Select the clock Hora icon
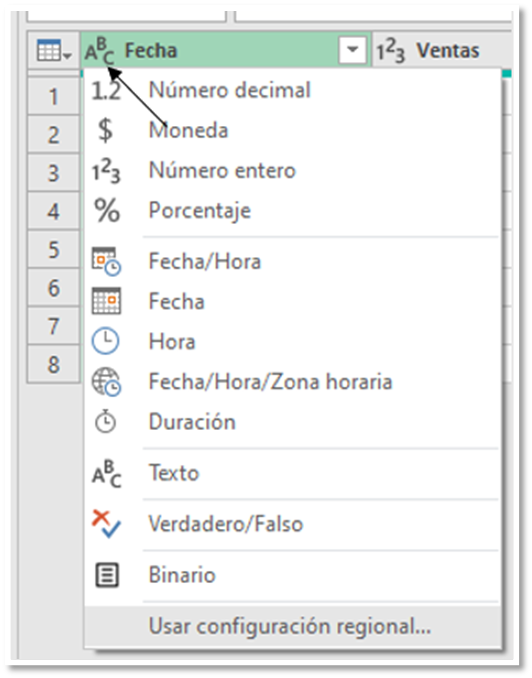 click(x=106, y=342)
